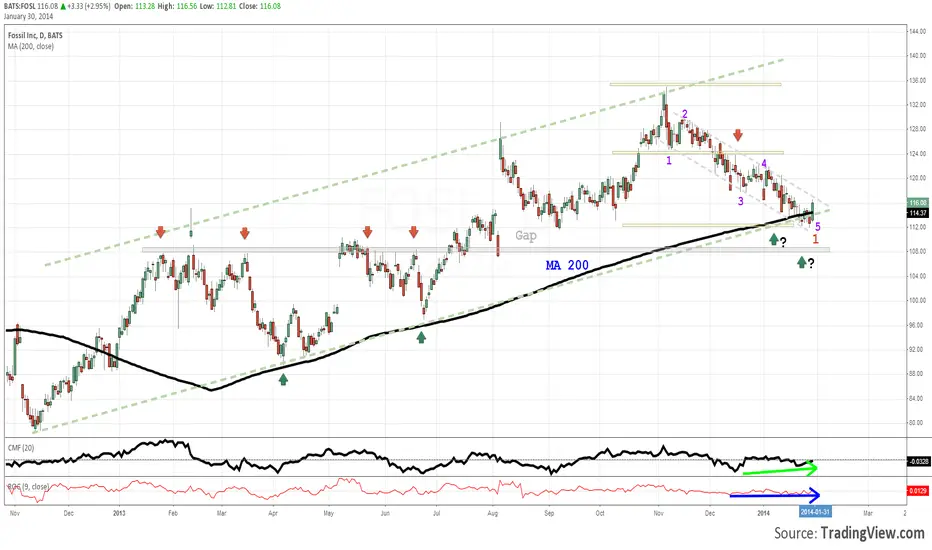
Task: Click the 100.00 price axis label
Action: (x=917, y=300)
